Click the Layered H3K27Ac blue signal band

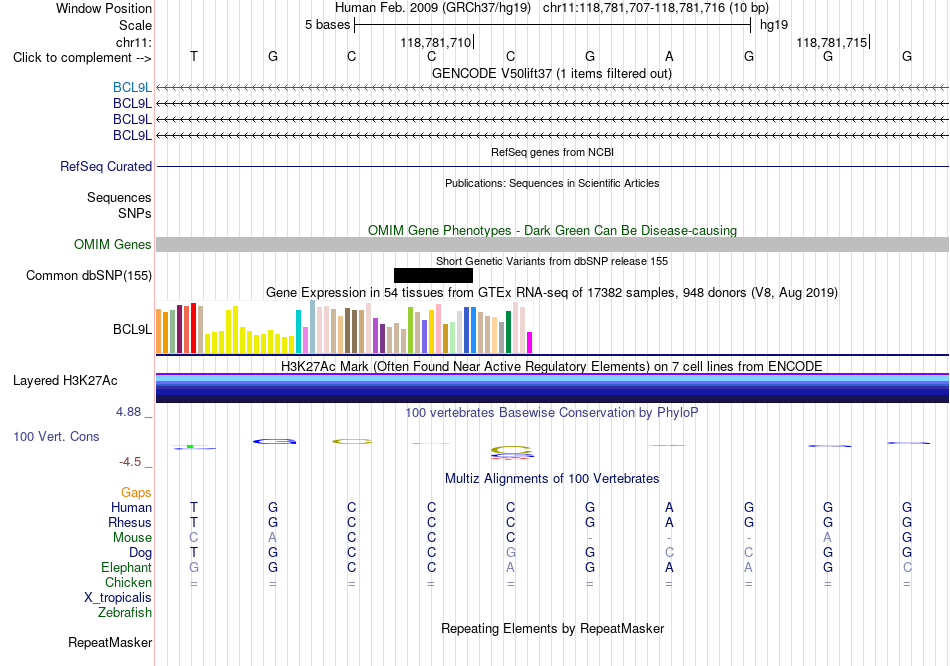coord(552,388)
